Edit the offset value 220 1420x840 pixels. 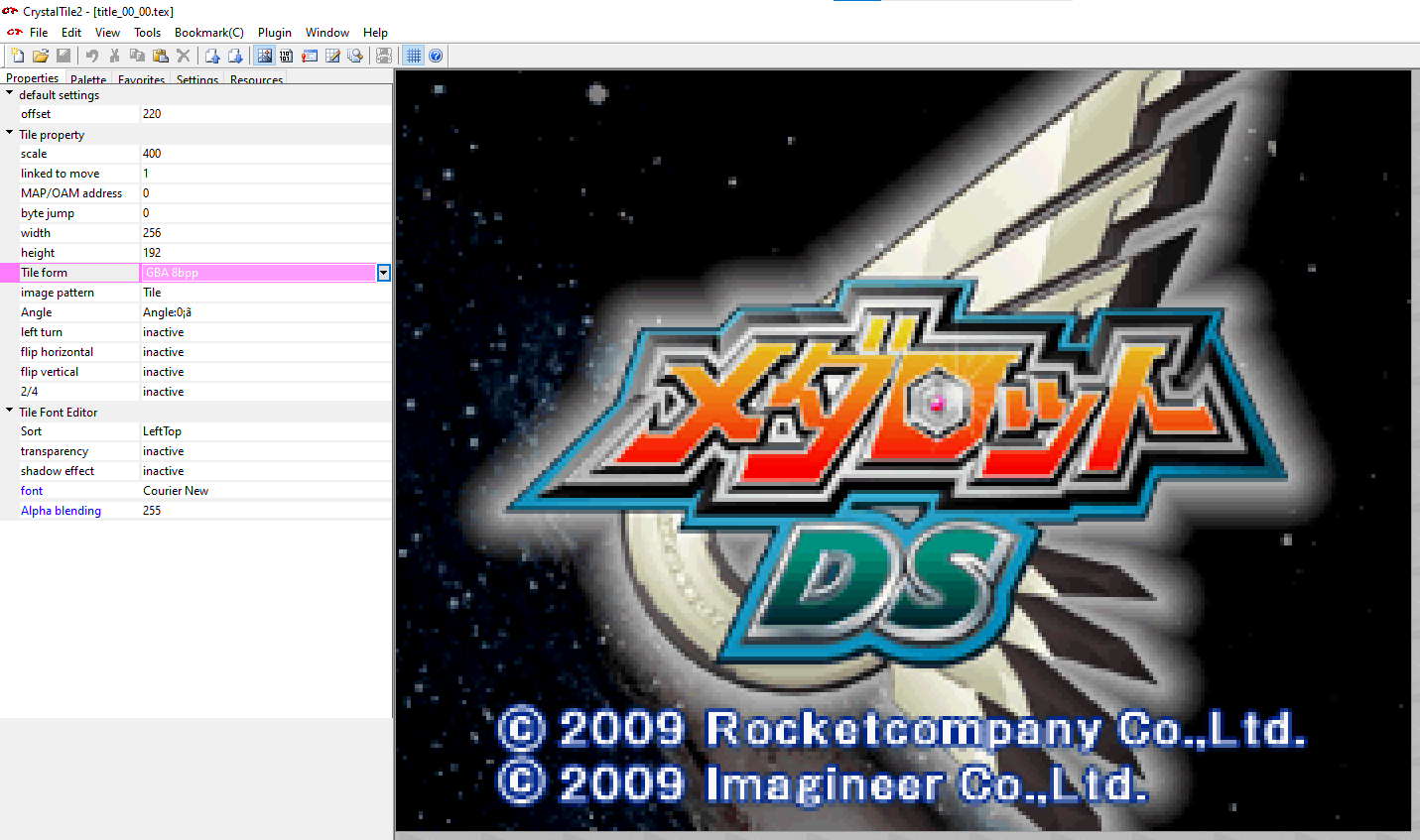[x=265, y=114]
